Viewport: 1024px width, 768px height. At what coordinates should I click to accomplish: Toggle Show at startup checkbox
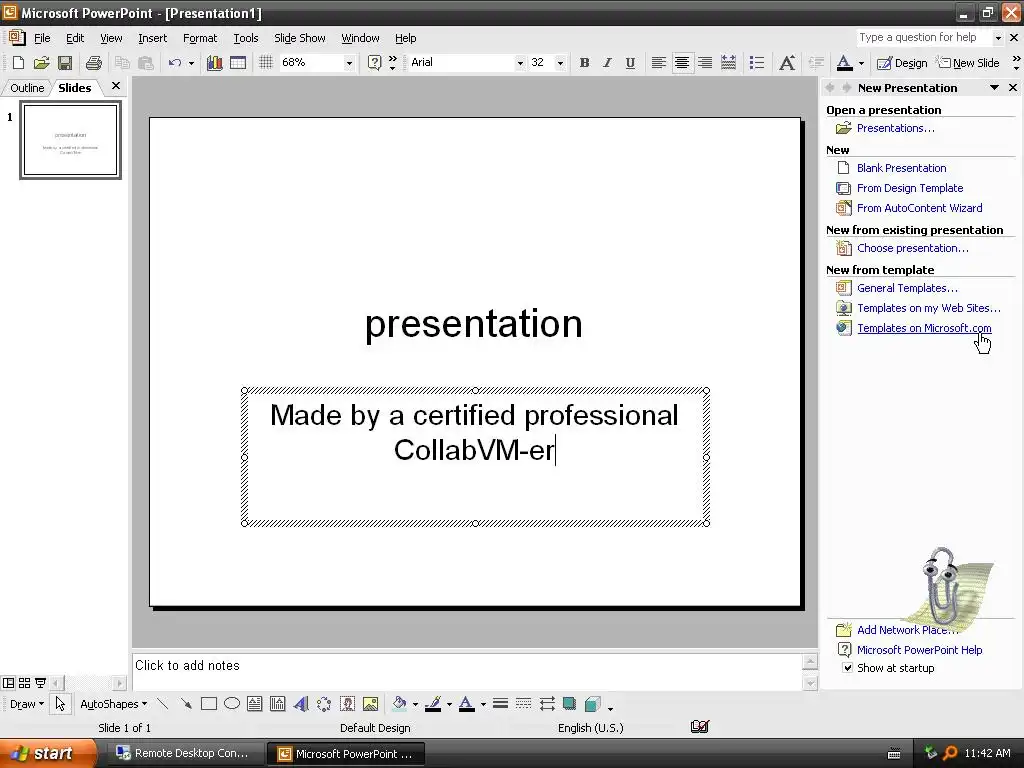[x=847, y=667]
